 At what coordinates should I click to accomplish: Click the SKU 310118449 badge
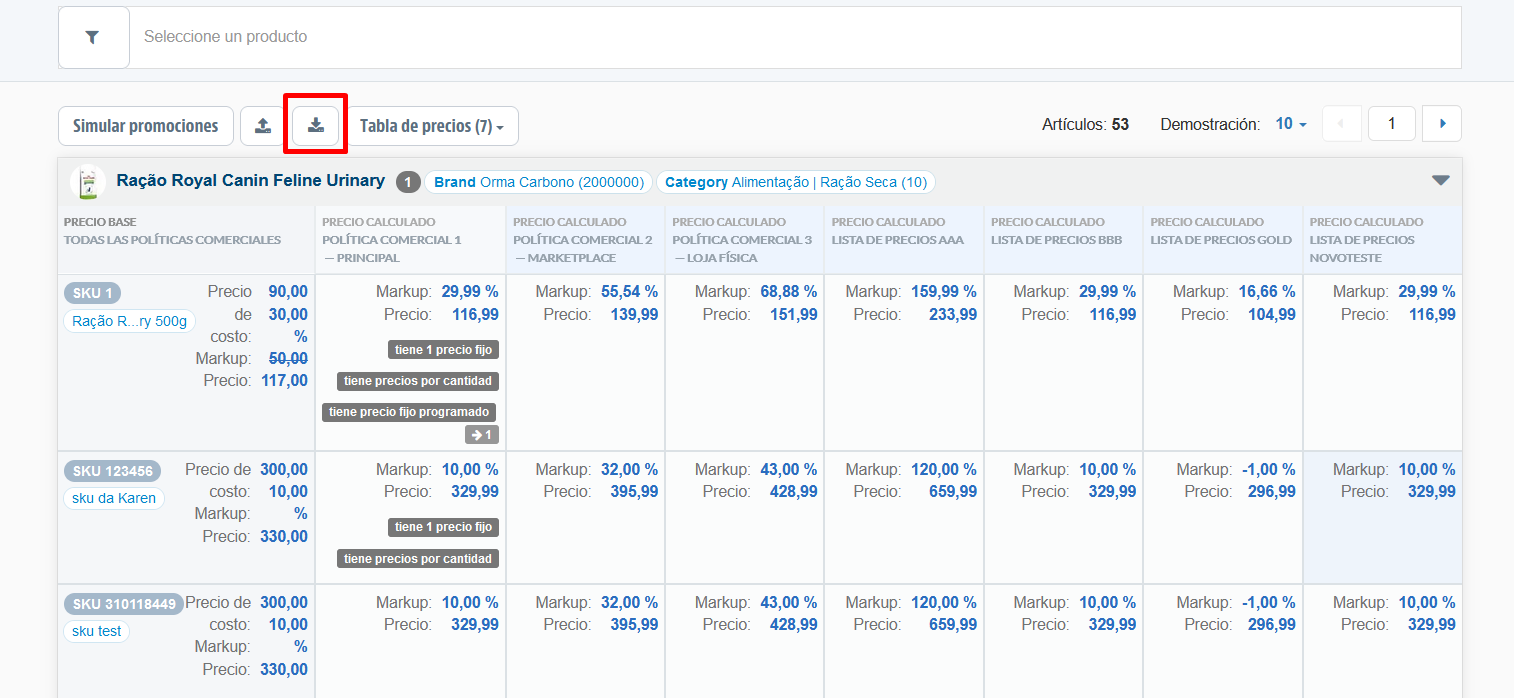pos(124,604)
